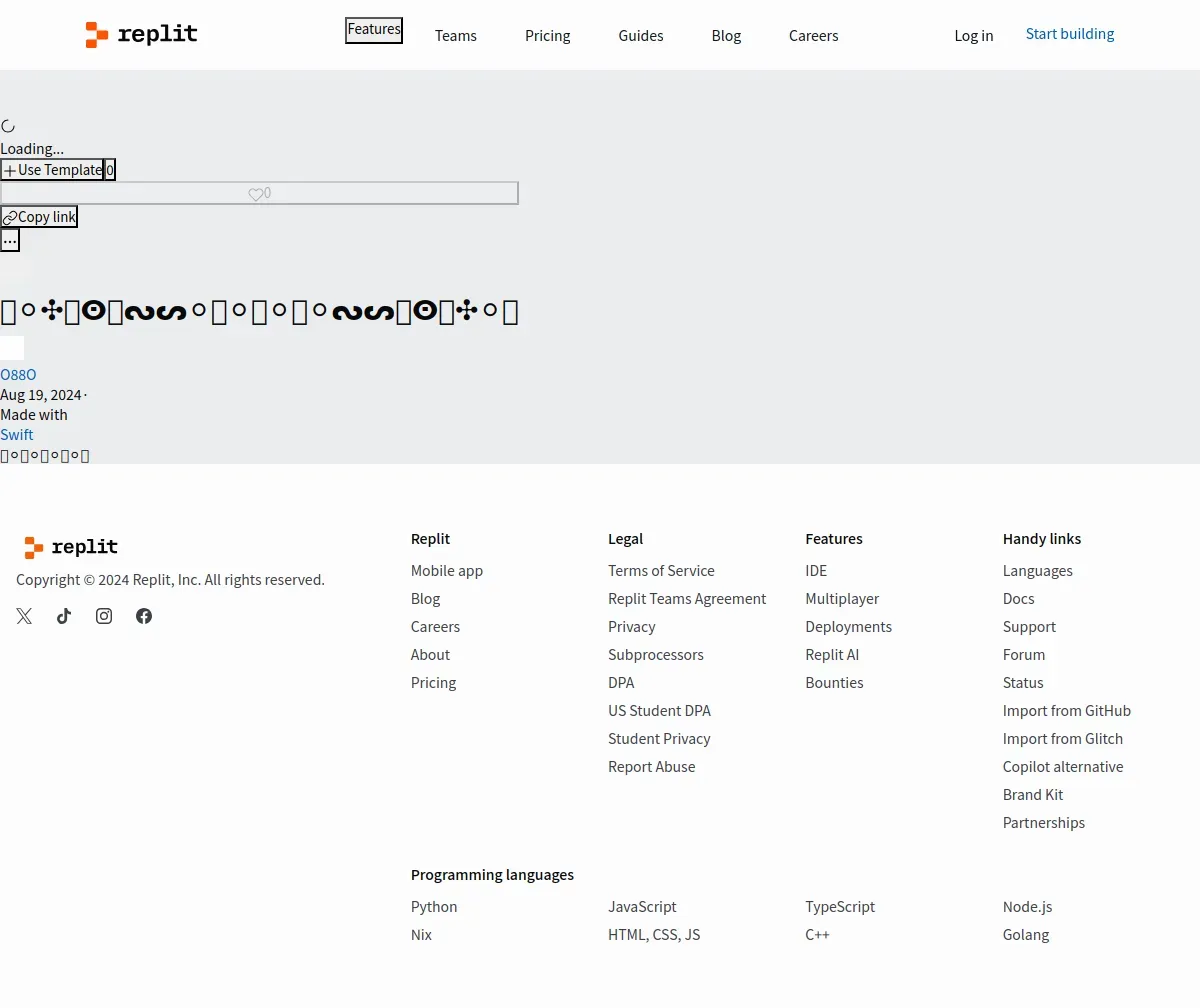Open Mobile app footer link
Image resolution: width=1200 pixels, height=1008 pixels.
pyautogui.click(x=447, y=571)
